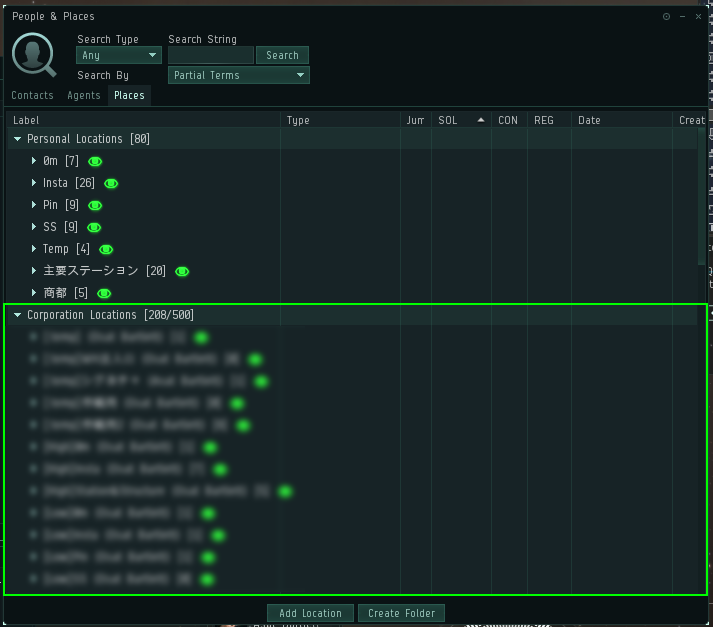
Task: Switch to the Contacts tab
Action: [x=32, y=96]
